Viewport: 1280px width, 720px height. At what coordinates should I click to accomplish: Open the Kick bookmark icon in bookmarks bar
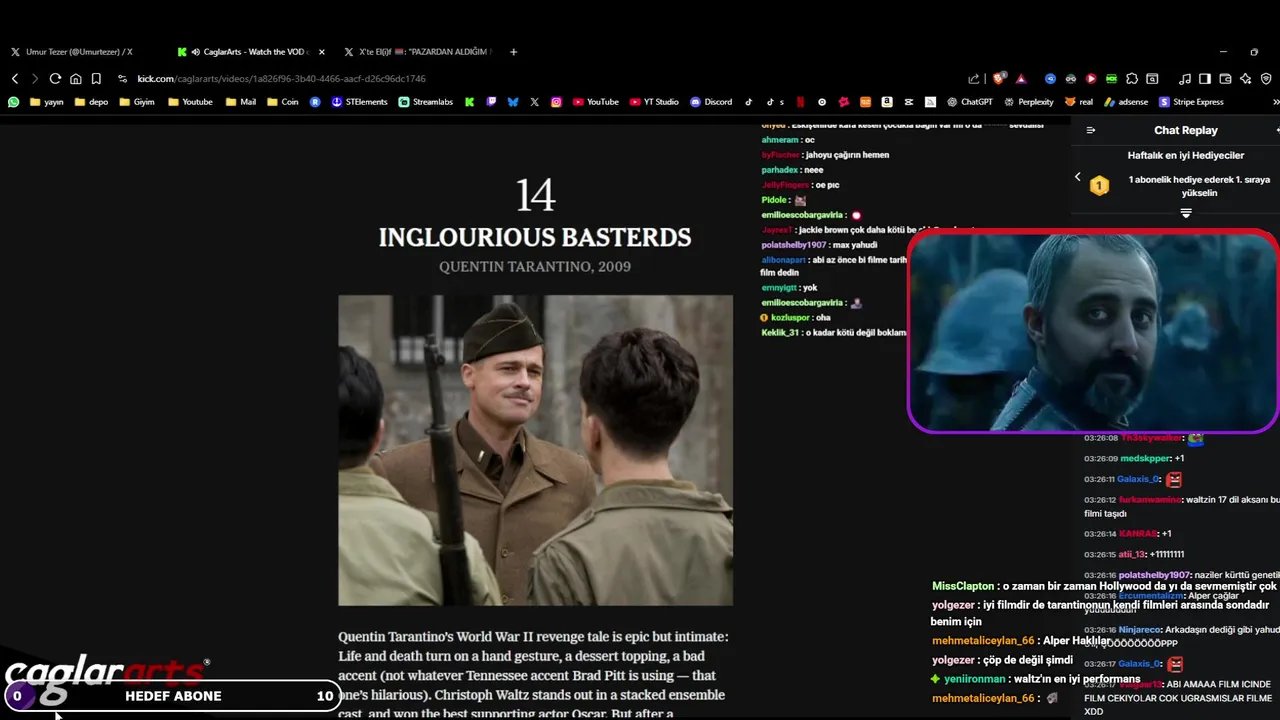469,102
